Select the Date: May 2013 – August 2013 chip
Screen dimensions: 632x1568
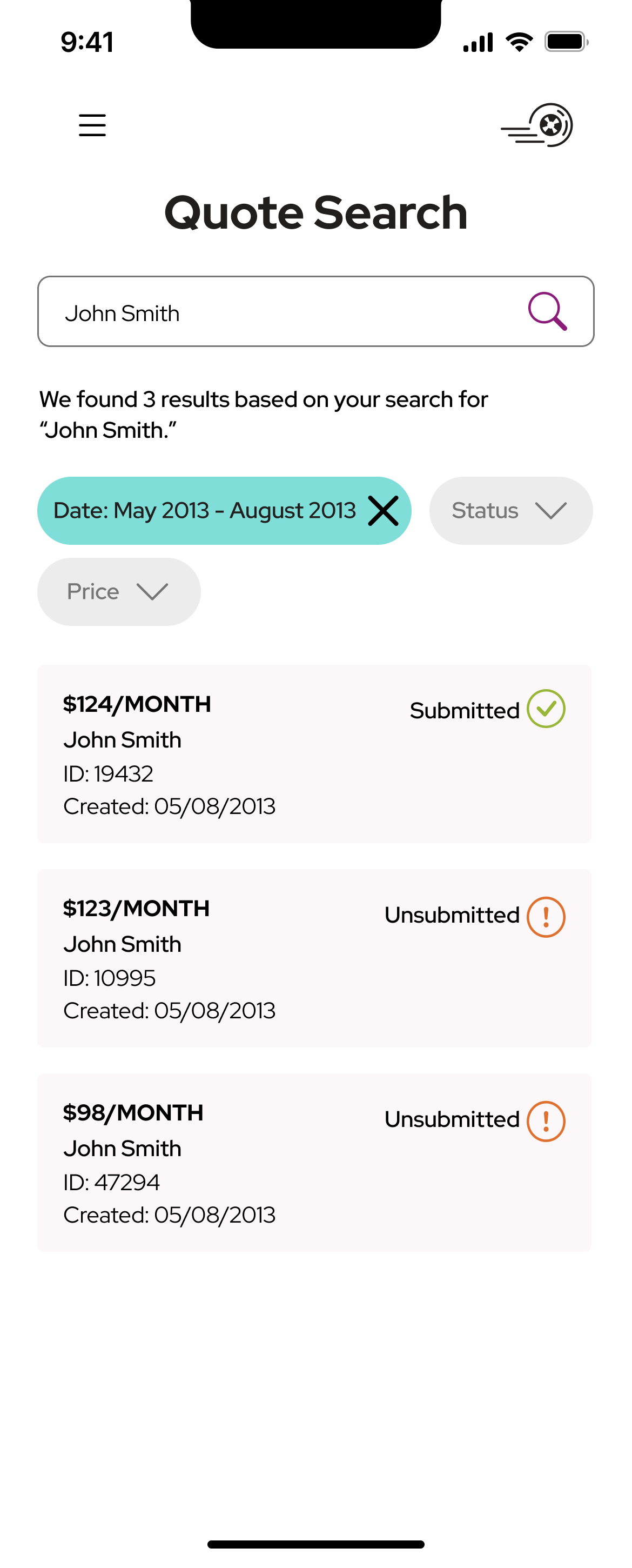tap(225, 511)
